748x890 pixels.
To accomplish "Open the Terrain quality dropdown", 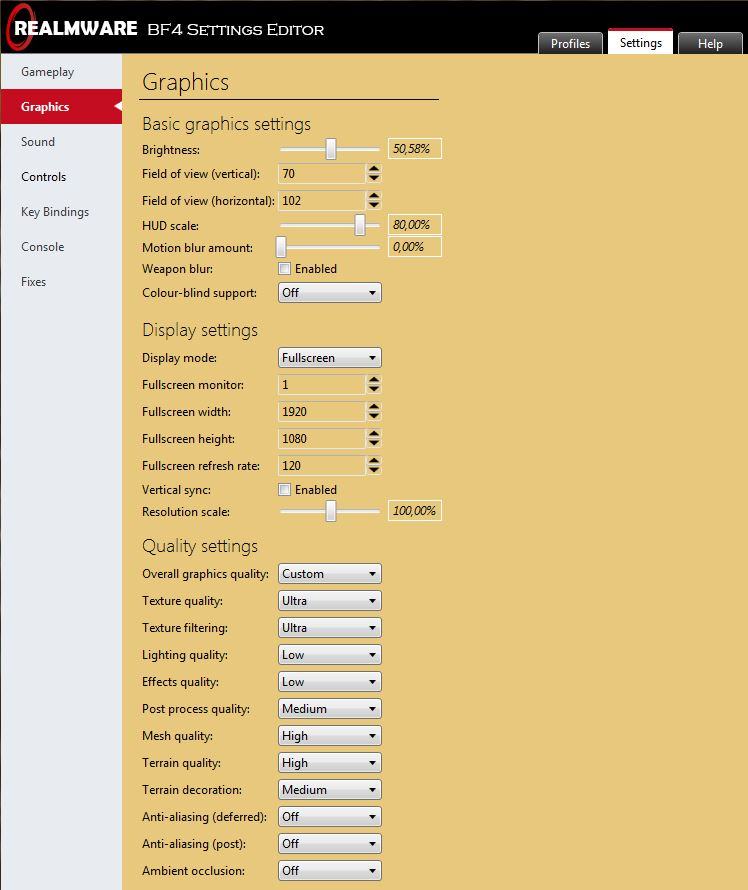I will 330,762.
